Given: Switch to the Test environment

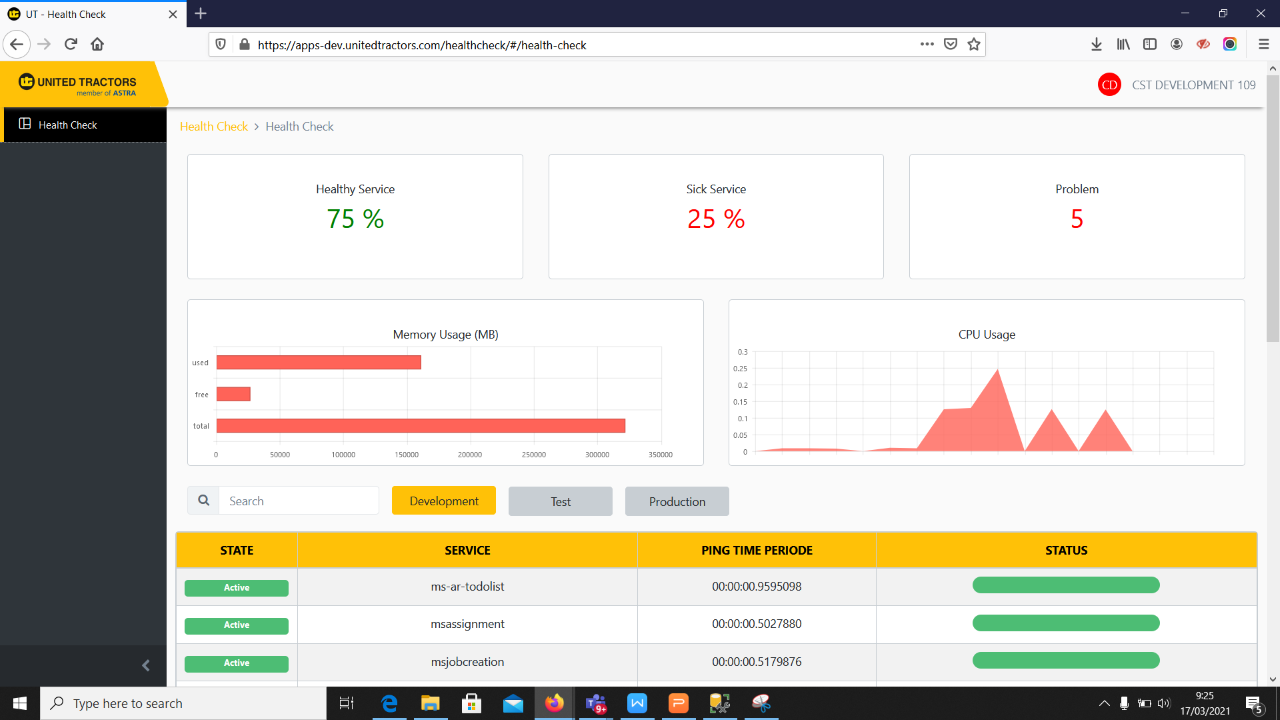Looking at the screenshot, I should (x=561, y=502).
